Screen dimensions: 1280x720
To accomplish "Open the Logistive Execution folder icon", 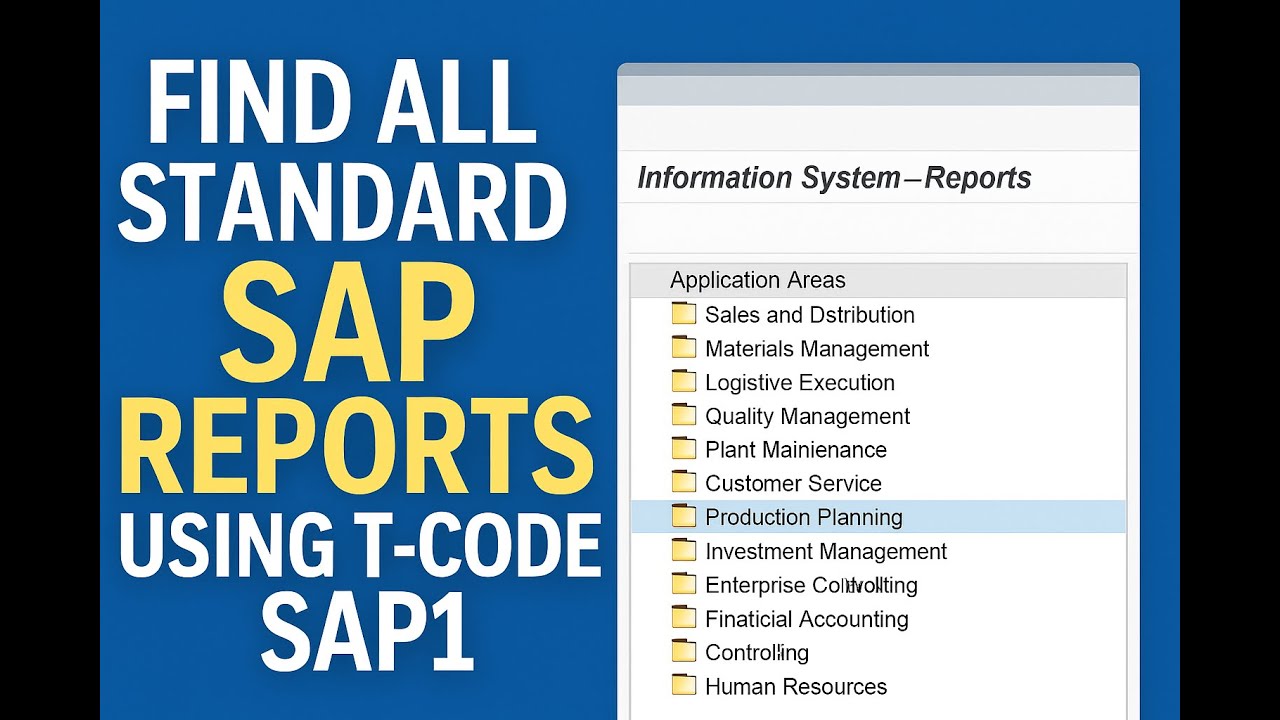I will (x=684, y=382).
